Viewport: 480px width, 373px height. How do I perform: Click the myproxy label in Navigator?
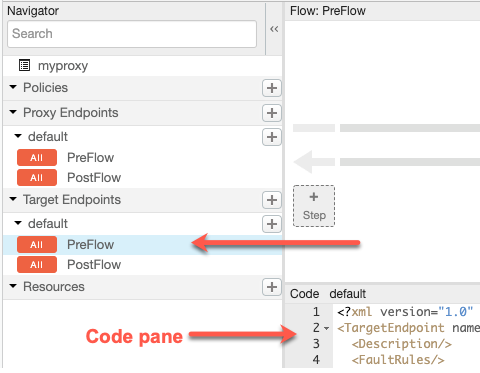[63, 66]
